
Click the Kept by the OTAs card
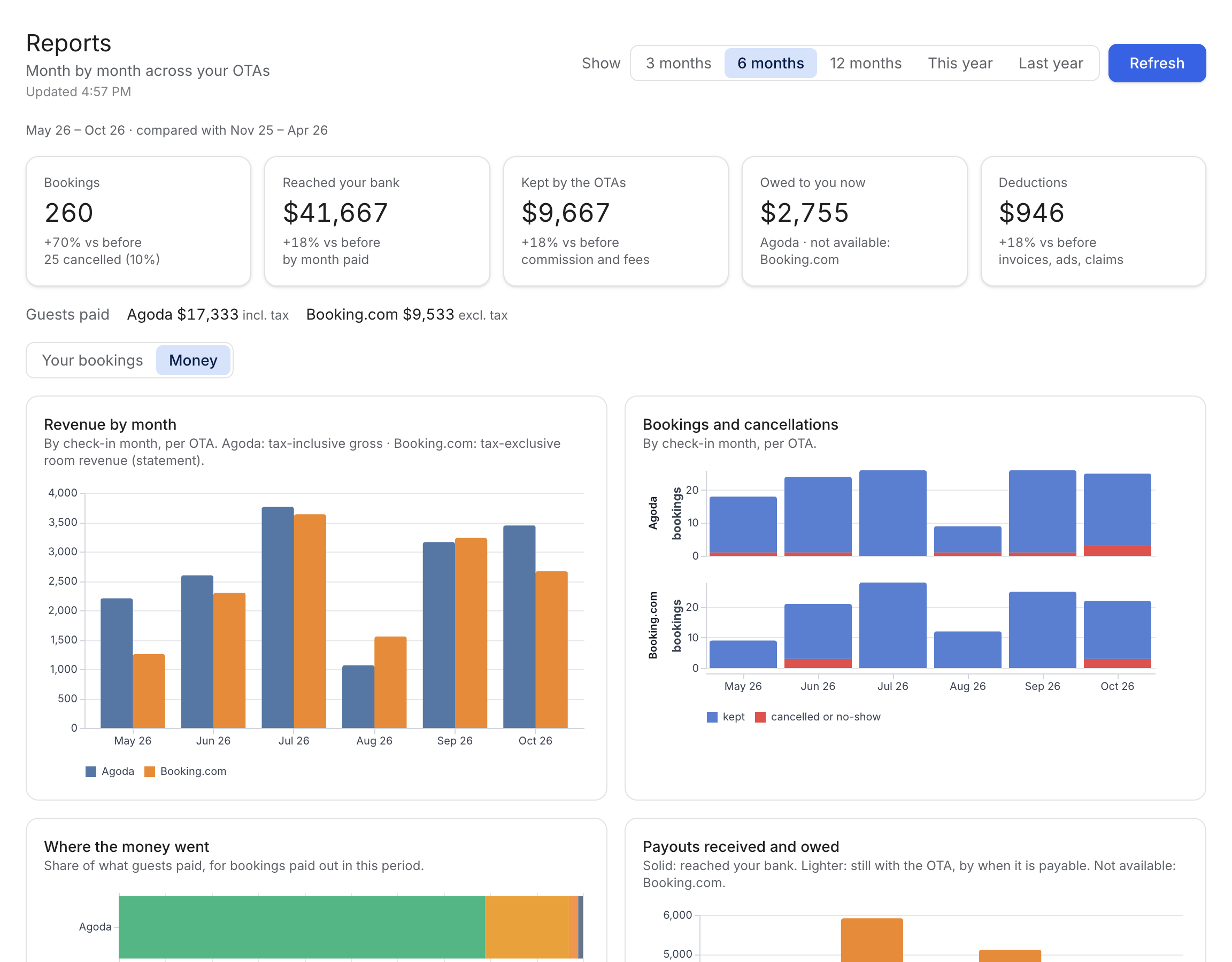pyautogui.click(x=615, y=221)
